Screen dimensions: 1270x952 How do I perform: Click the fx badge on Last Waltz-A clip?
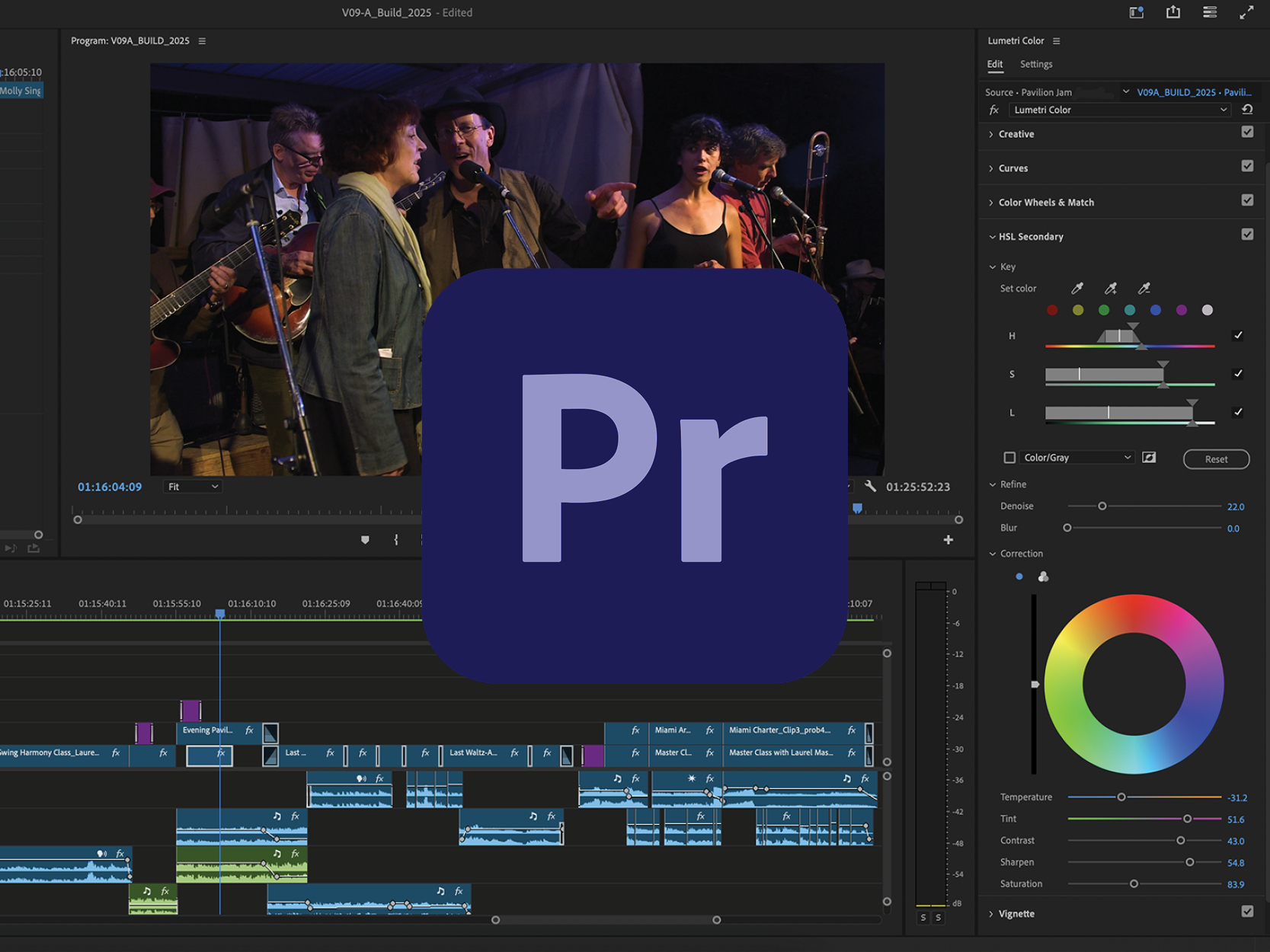point(515,752)
